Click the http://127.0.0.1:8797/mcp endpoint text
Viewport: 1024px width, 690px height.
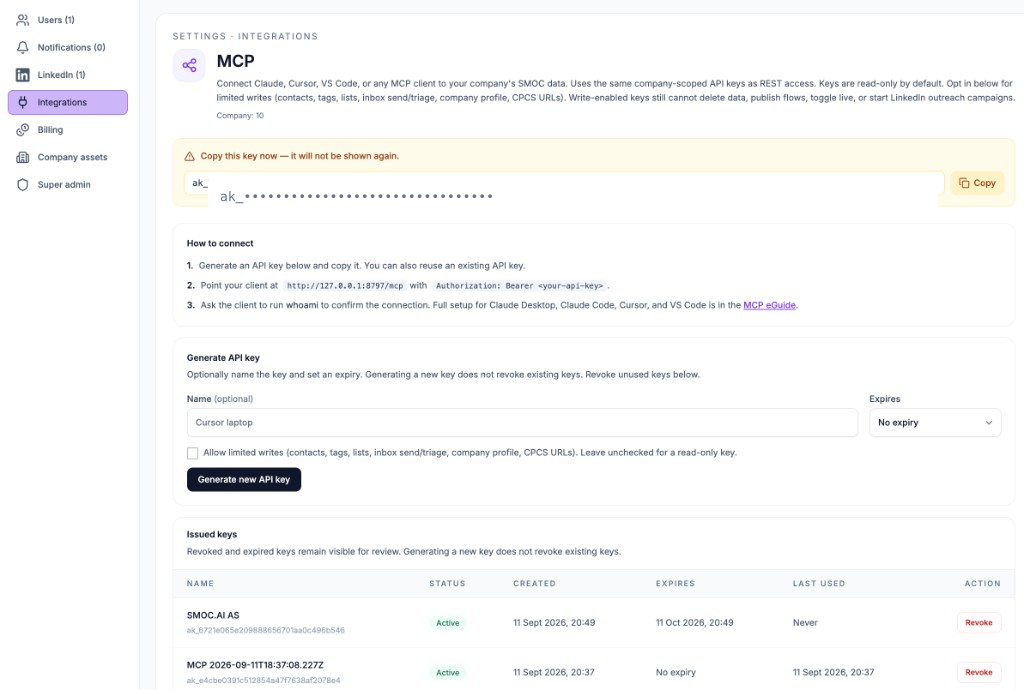[x=345, y=286]
